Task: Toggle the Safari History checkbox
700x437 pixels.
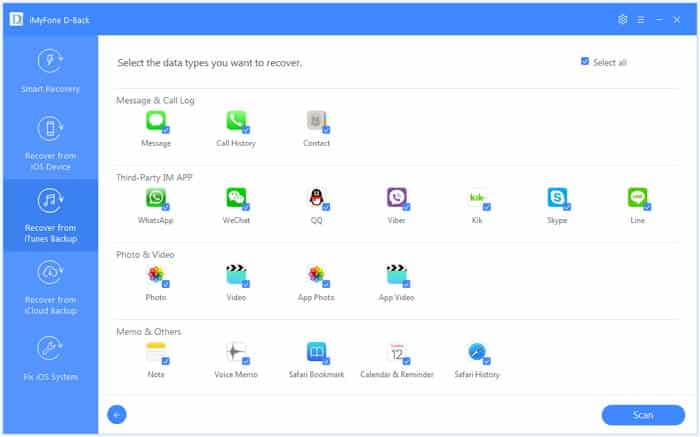Action: (487, 361)
